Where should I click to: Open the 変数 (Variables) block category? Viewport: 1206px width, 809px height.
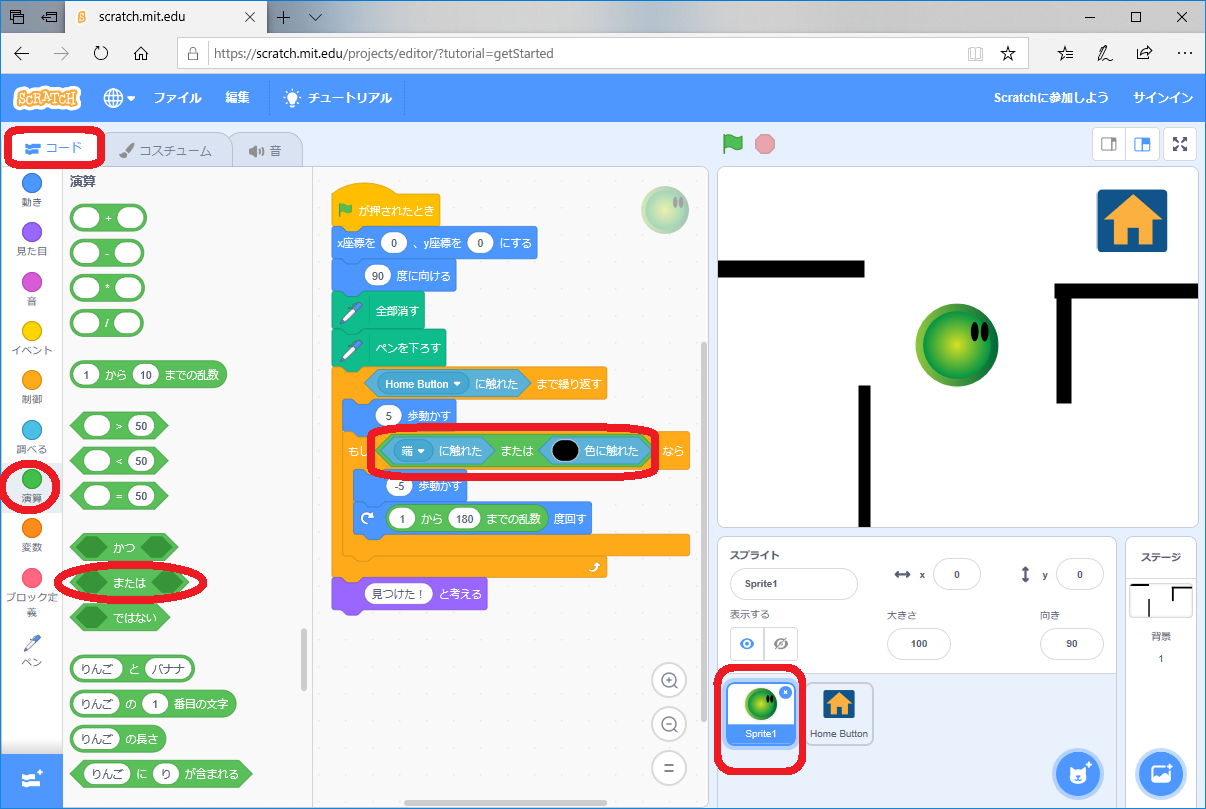(32, 534)
